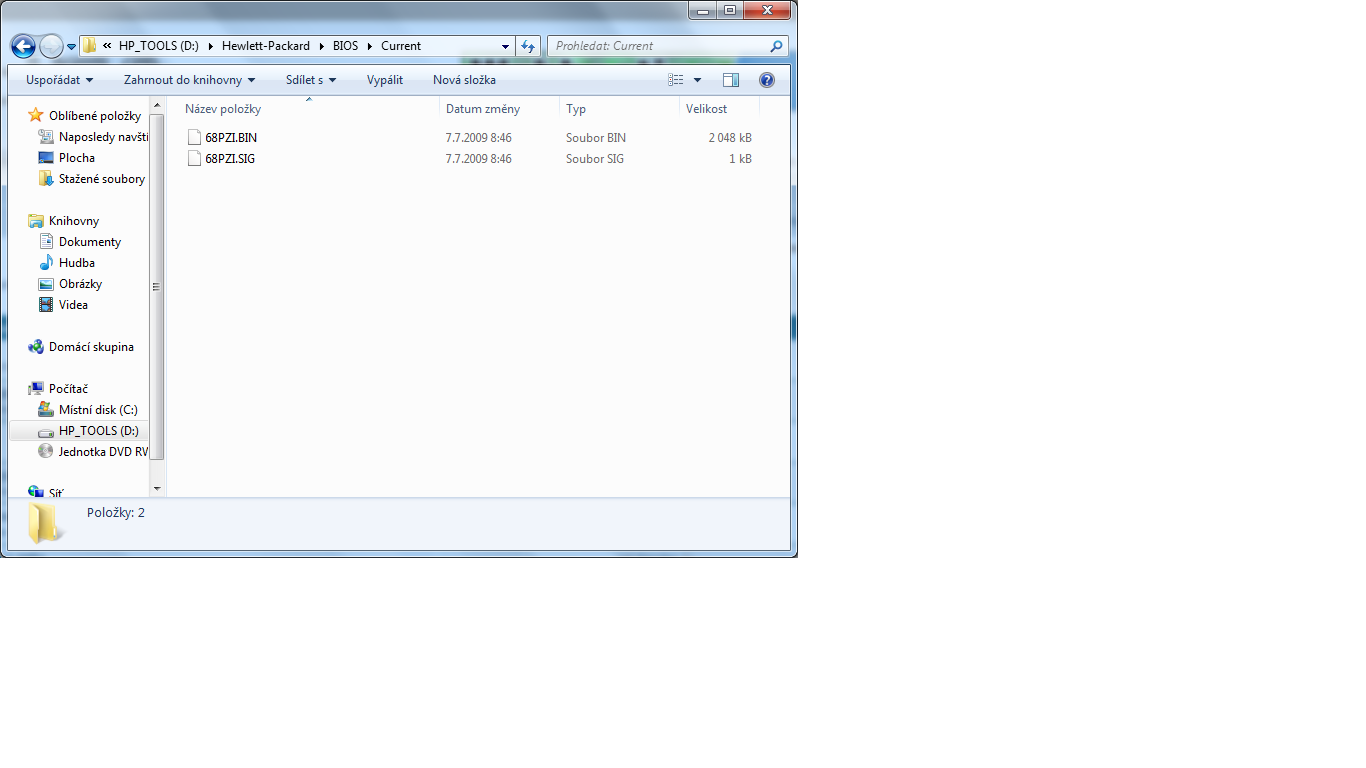Click the Videa film icon

[46, 305]
